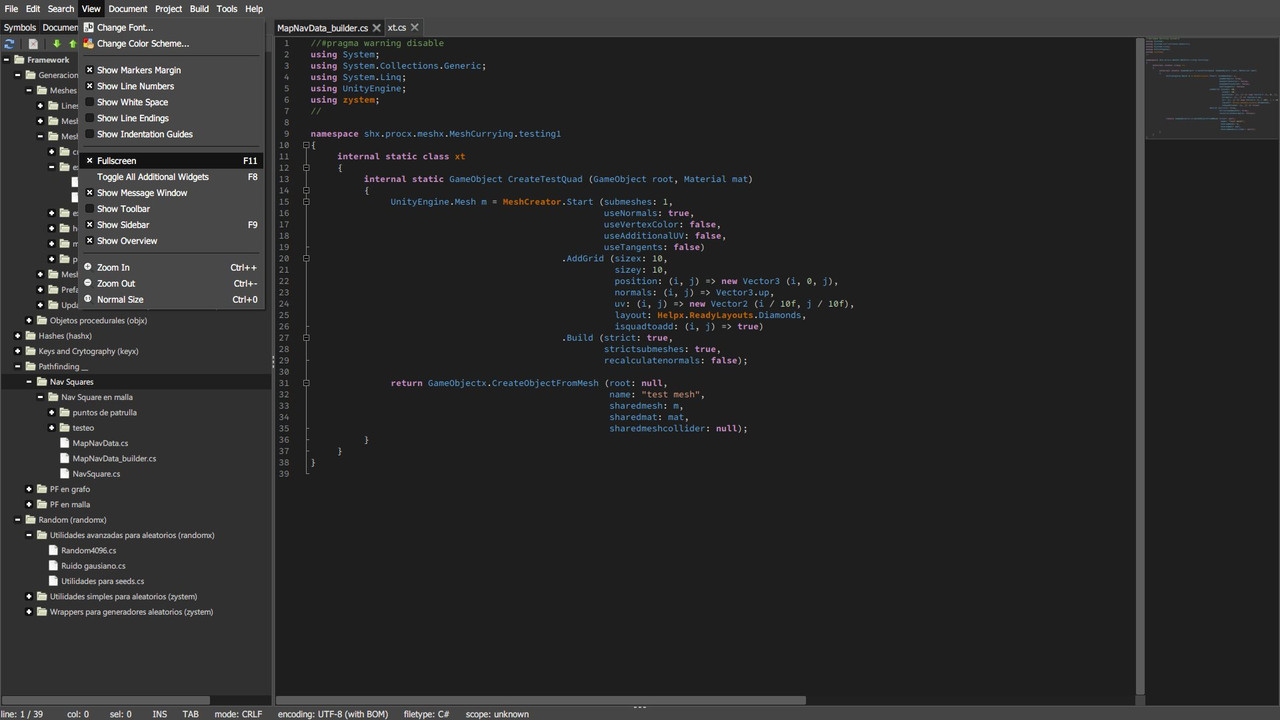Click the PF en grafo folder icon
Screen dimensions: 1280x720
pos(42,489)
